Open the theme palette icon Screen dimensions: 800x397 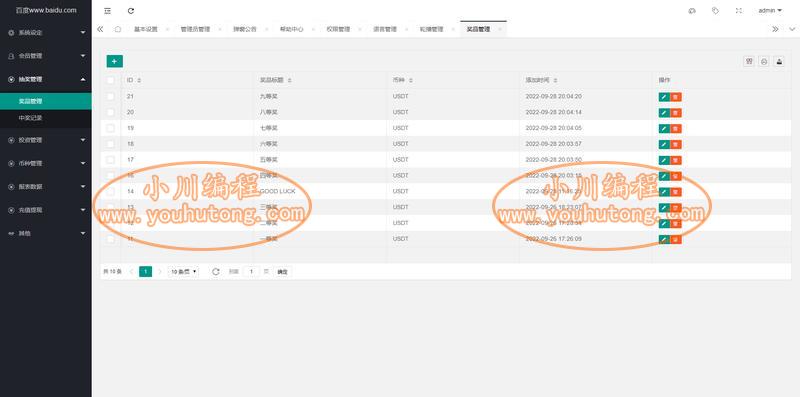click(692, 11)
